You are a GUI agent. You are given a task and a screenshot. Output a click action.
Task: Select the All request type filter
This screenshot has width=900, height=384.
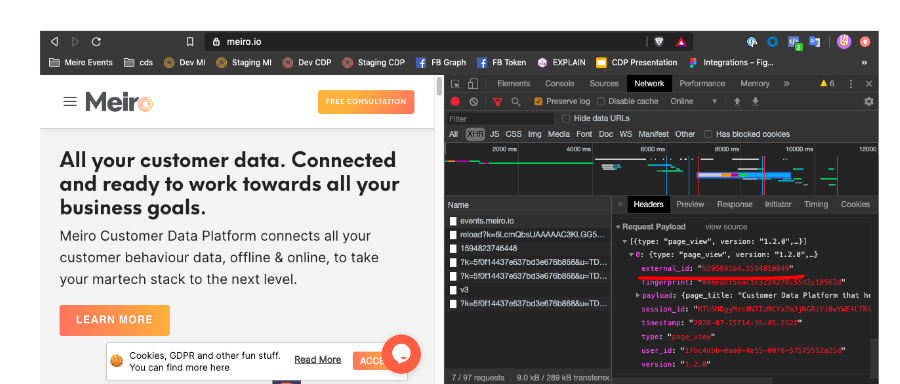pos(453,134)
